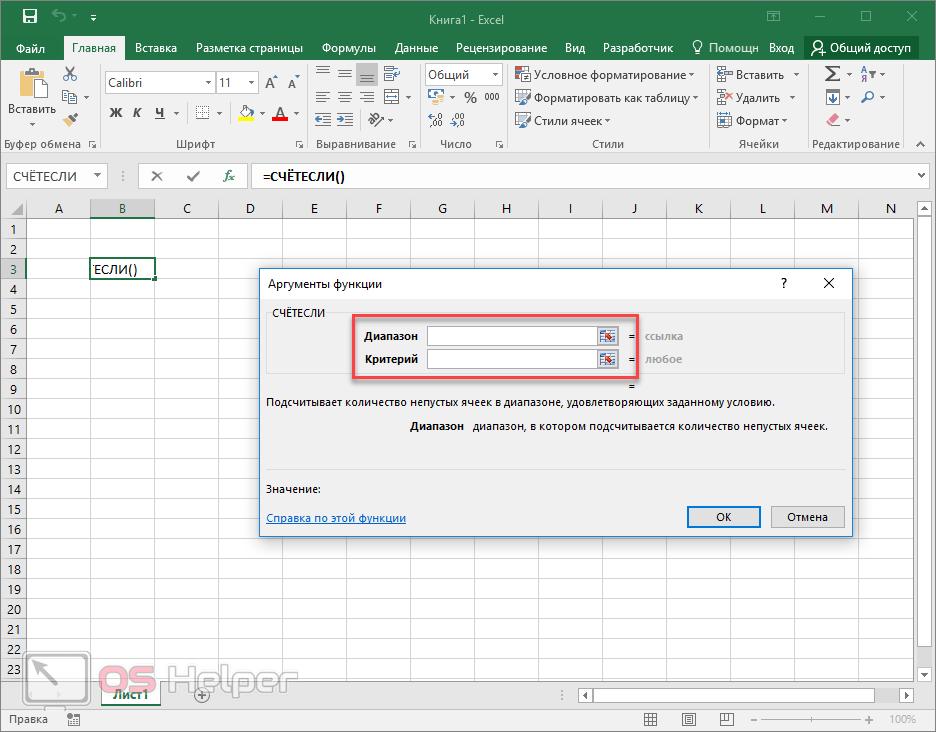Cancel formula entry with X icon
Viewport: 936px width, 732px height.
coord(157,176)
